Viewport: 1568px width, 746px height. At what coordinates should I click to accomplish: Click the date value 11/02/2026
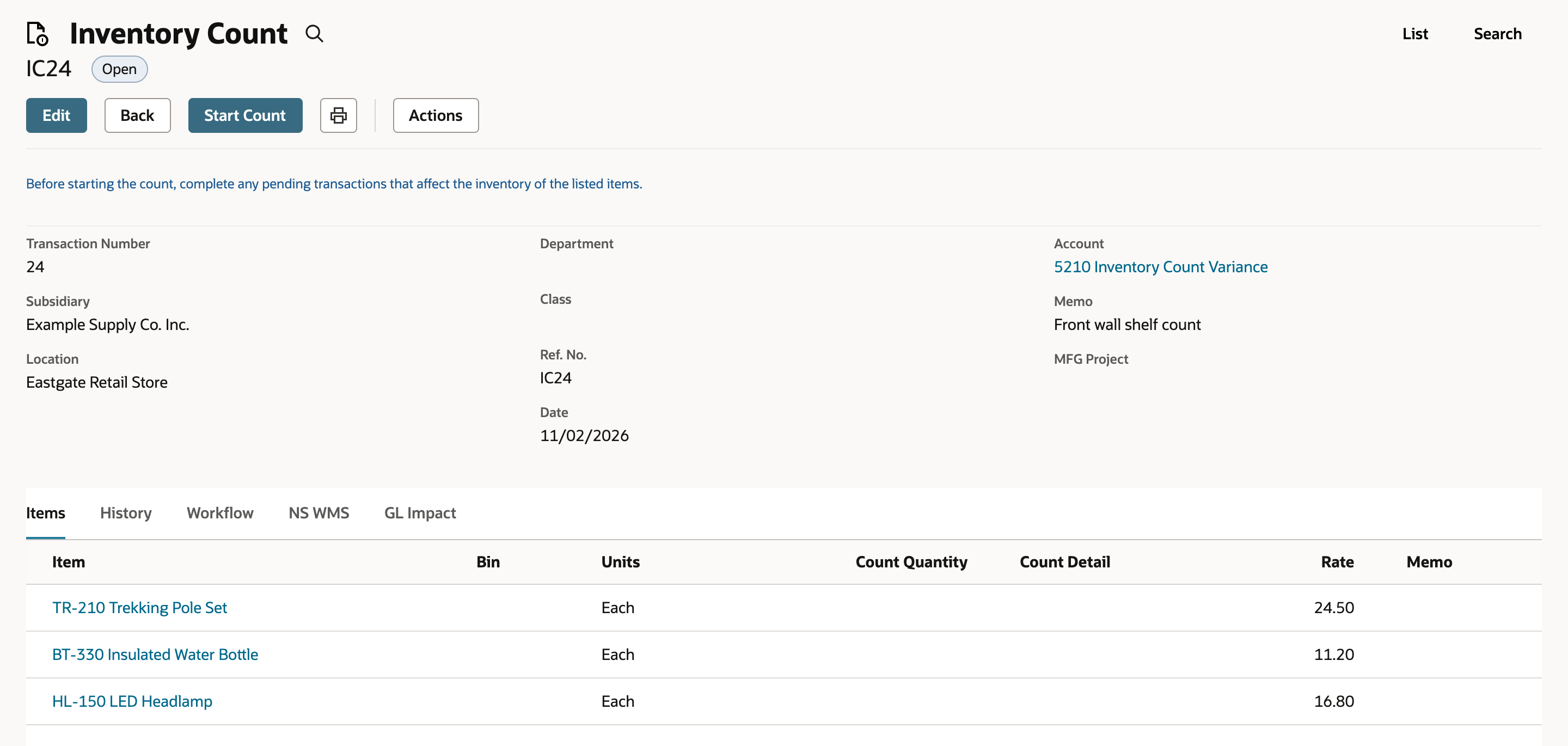(x=584, y=436)
